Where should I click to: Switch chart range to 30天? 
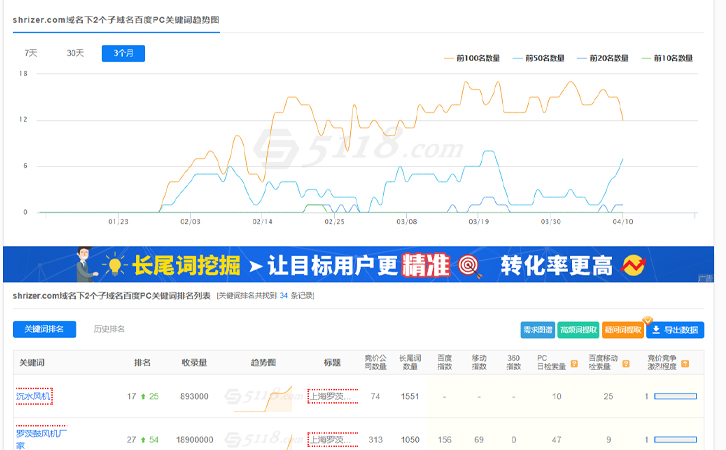(x=76, y=53)
